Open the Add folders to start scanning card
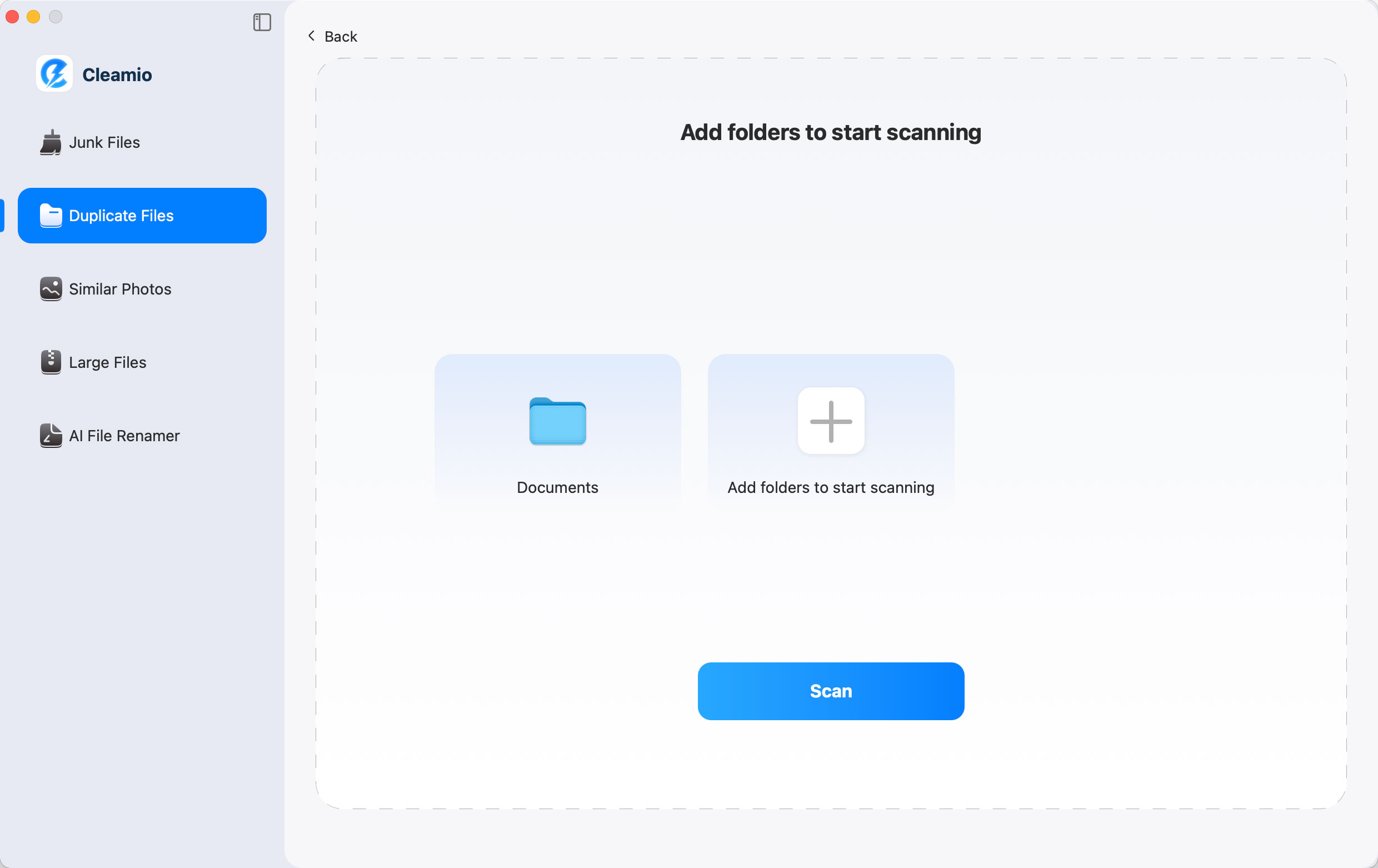 click(830, 429)
